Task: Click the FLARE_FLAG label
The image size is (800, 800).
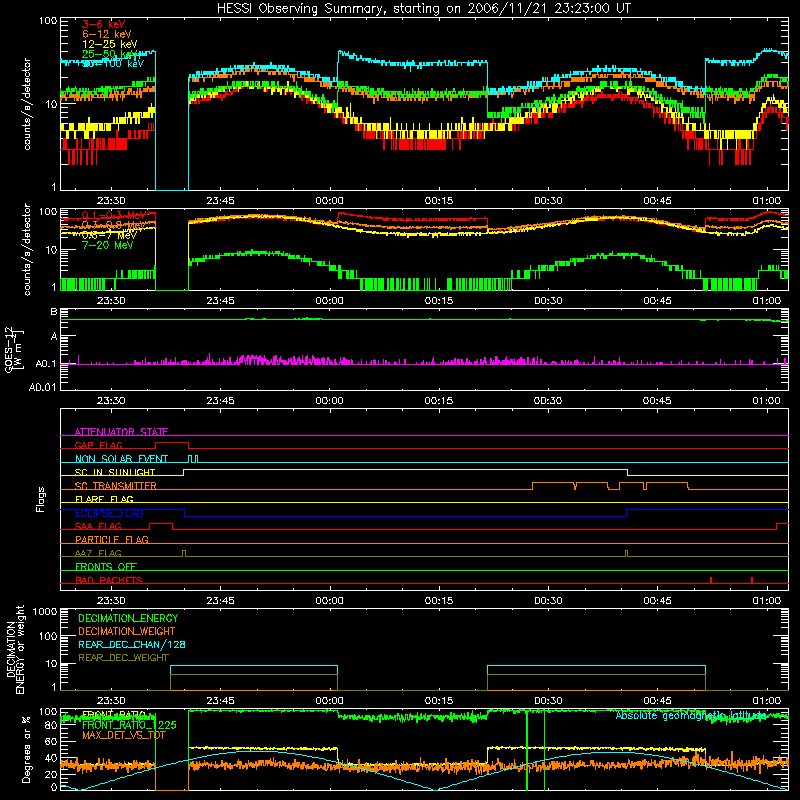Action: tap(104, 499)
